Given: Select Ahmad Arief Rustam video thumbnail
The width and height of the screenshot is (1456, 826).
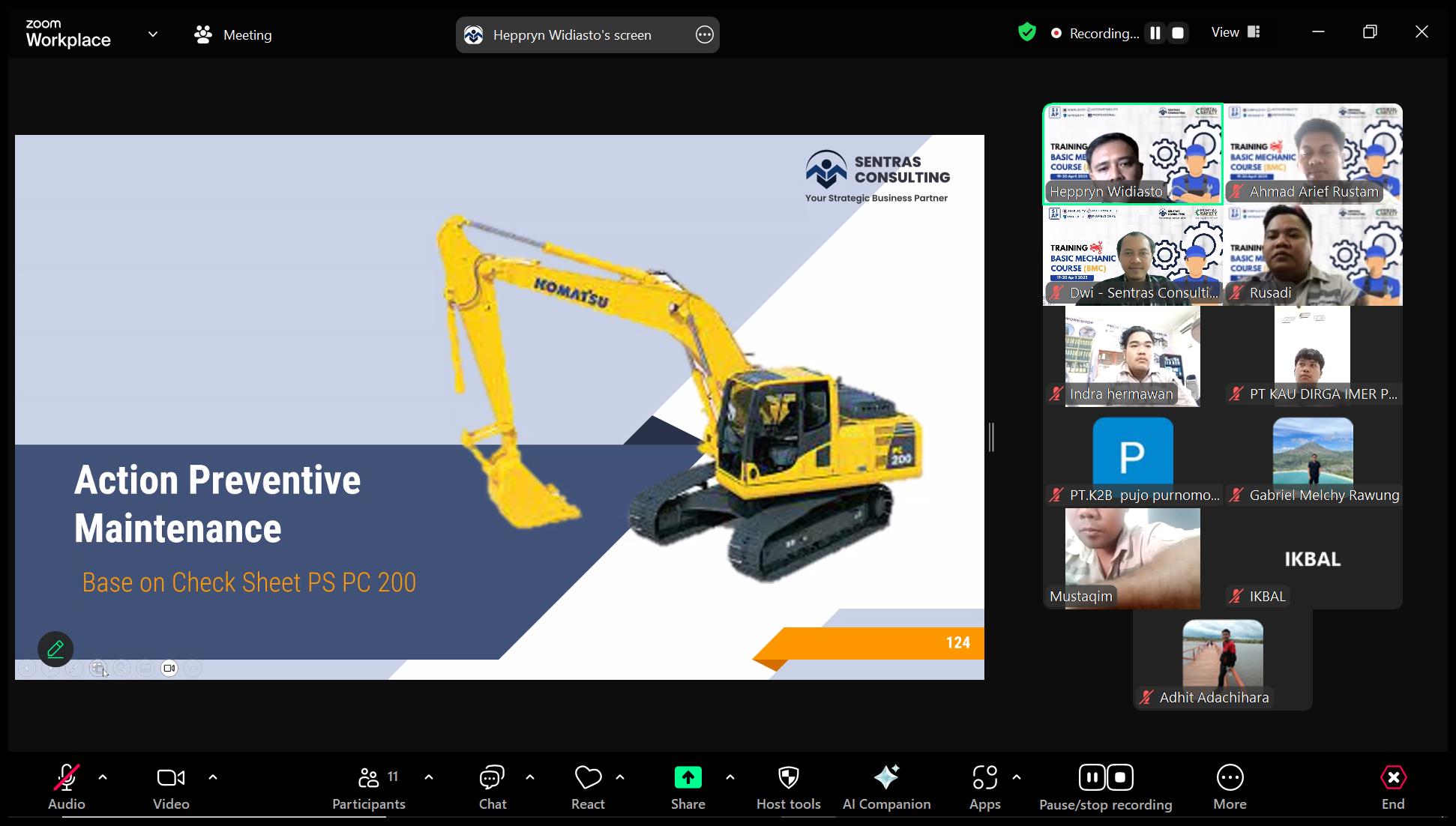Looking at the screenshot, I should pos(1313,154).
